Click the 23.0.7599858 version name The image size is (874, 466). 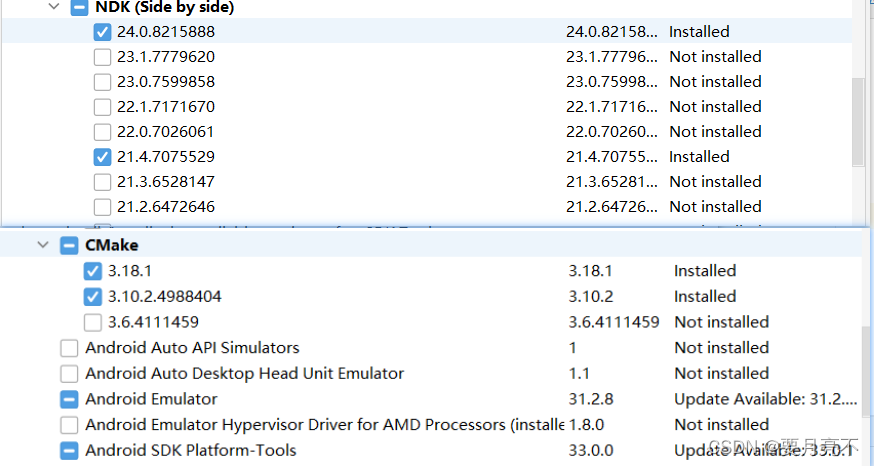tap(166, 82)
